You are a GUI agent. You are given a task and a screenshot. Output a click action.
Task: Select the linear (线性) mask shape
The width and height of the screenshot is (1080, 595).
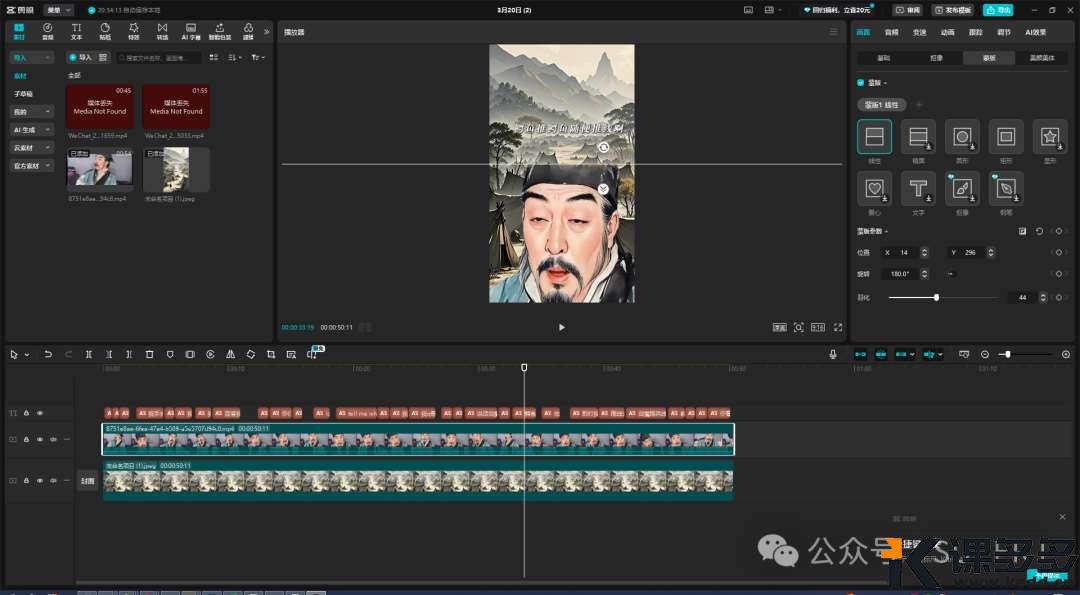point(874,137)
